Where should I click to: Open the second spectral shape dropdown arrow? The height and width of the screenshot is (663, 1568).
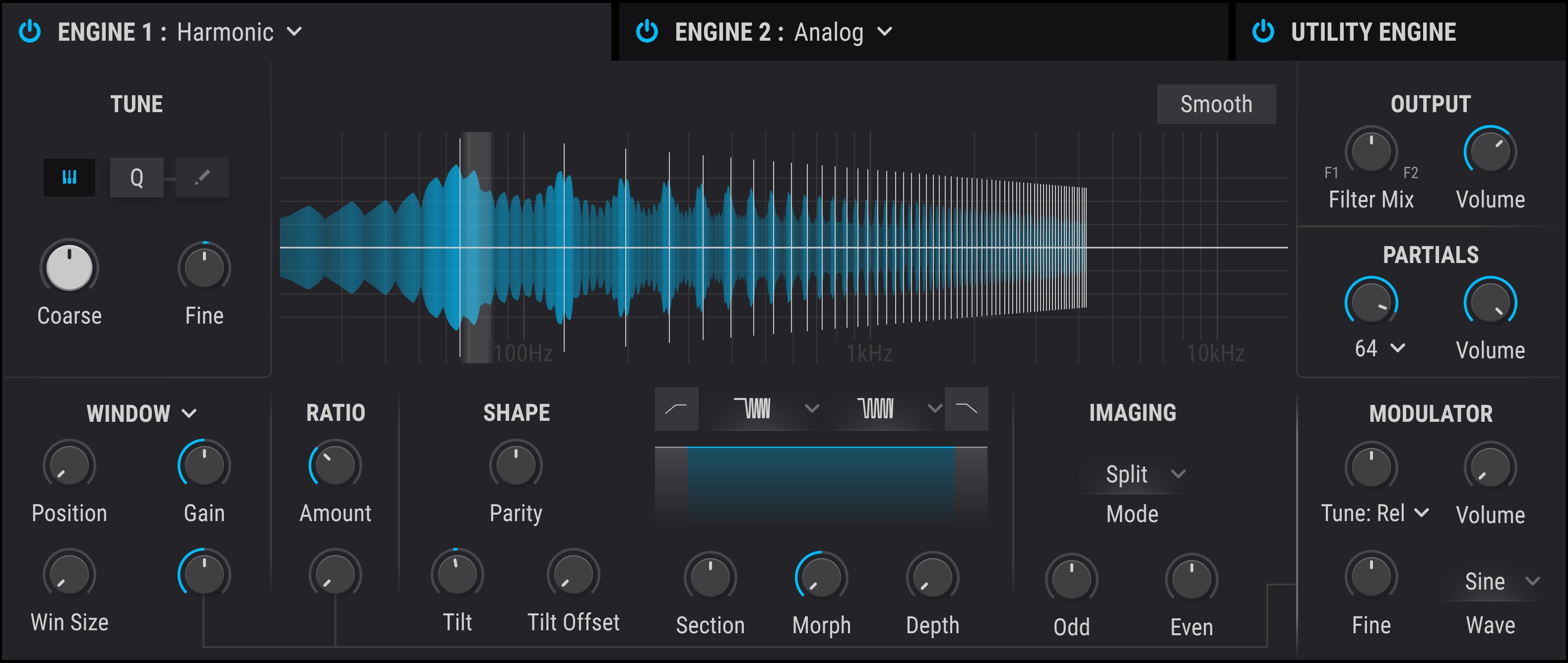coord(934,408)
